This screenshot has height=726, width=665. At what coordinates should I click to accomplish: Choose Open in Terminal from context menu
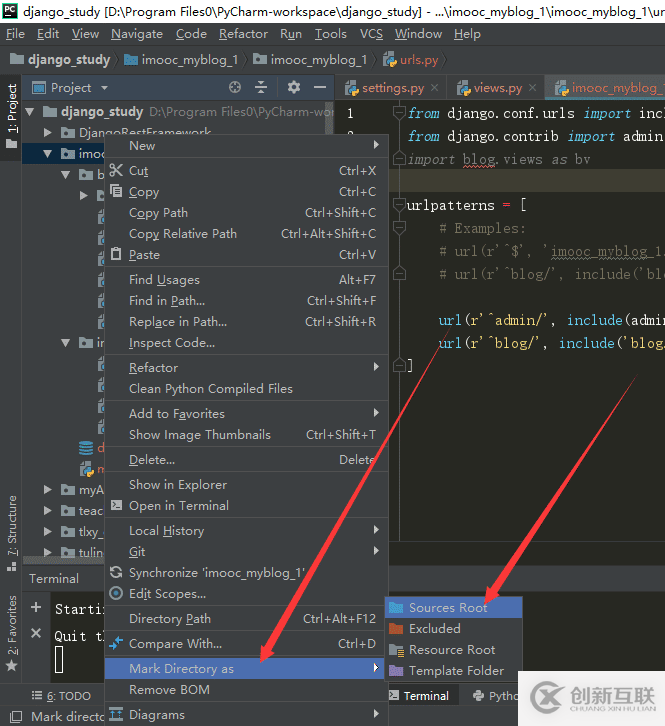point(179,506)
